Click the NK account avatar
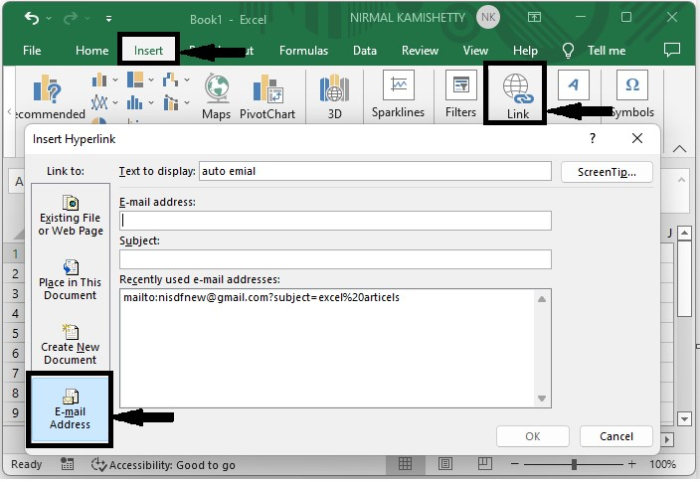The height and width of the screenshot is (482, 700). click(x=488, y=17)
